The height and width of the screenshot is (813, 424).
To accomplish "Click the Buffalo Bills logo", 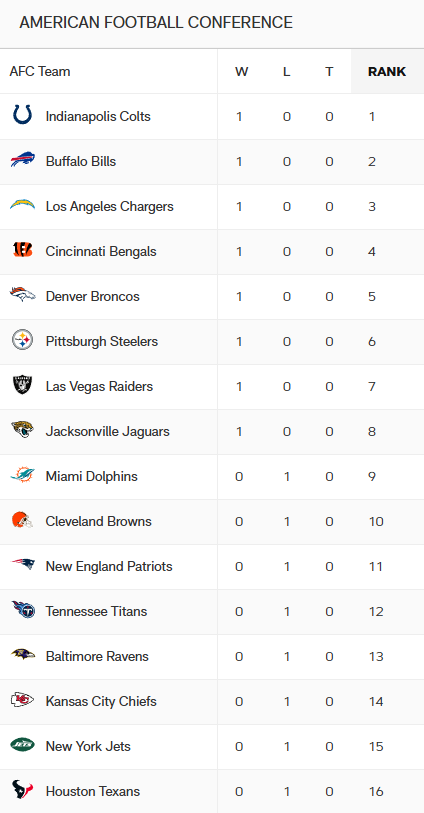I will pyautogui.click(x=22, y=160).
